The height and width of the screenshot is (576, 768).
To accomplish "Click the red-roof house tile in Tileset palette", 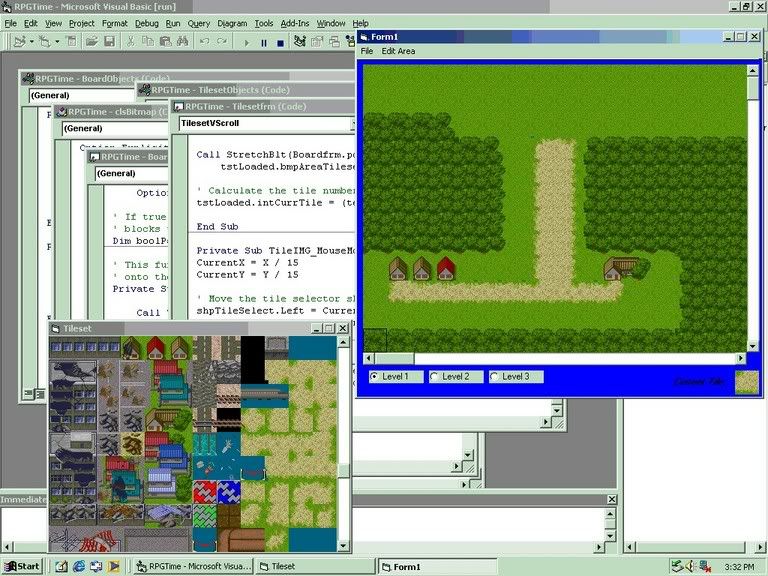I will click(156, 348).
